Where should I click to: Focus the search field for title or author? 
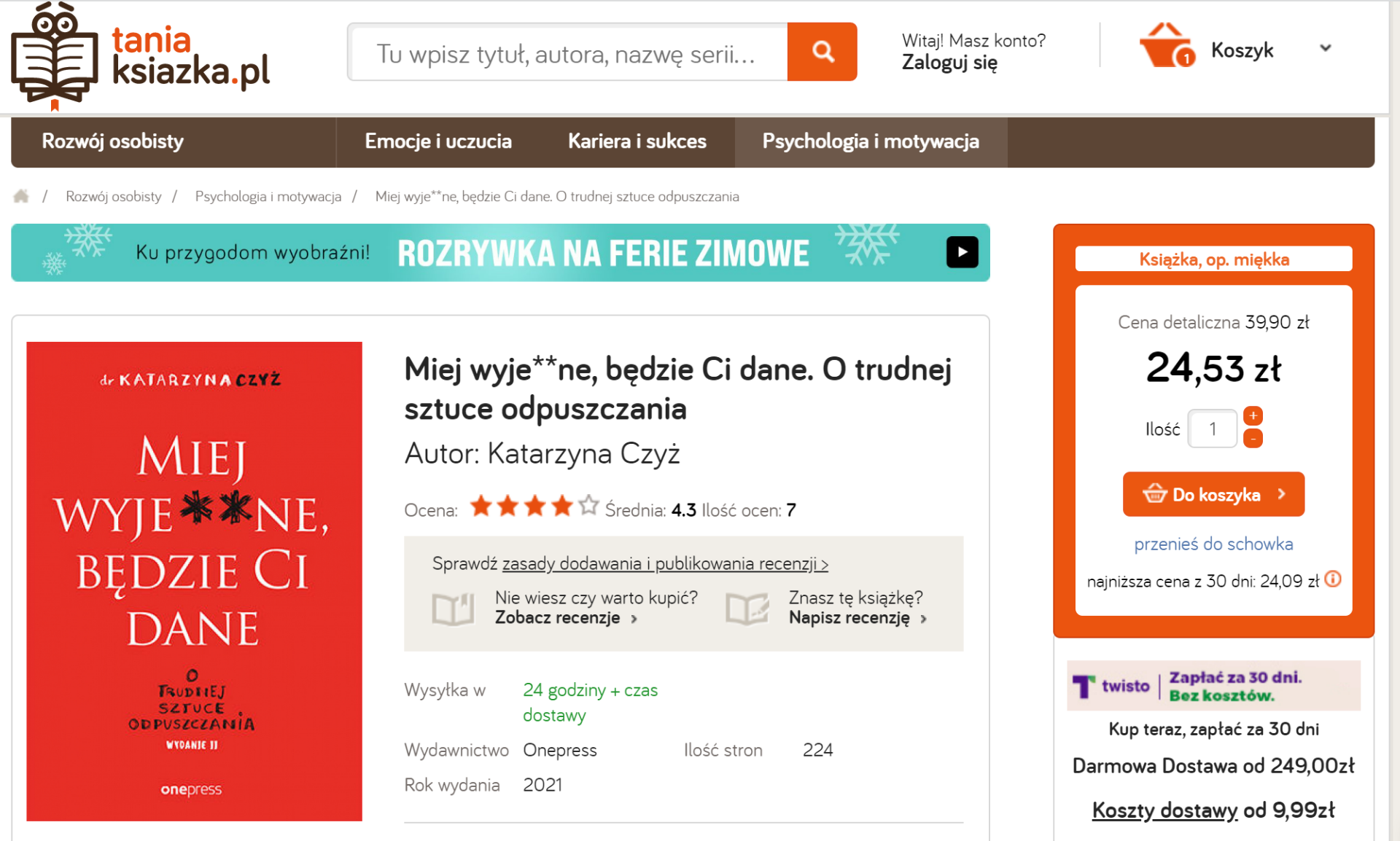[x=568, y=52]
